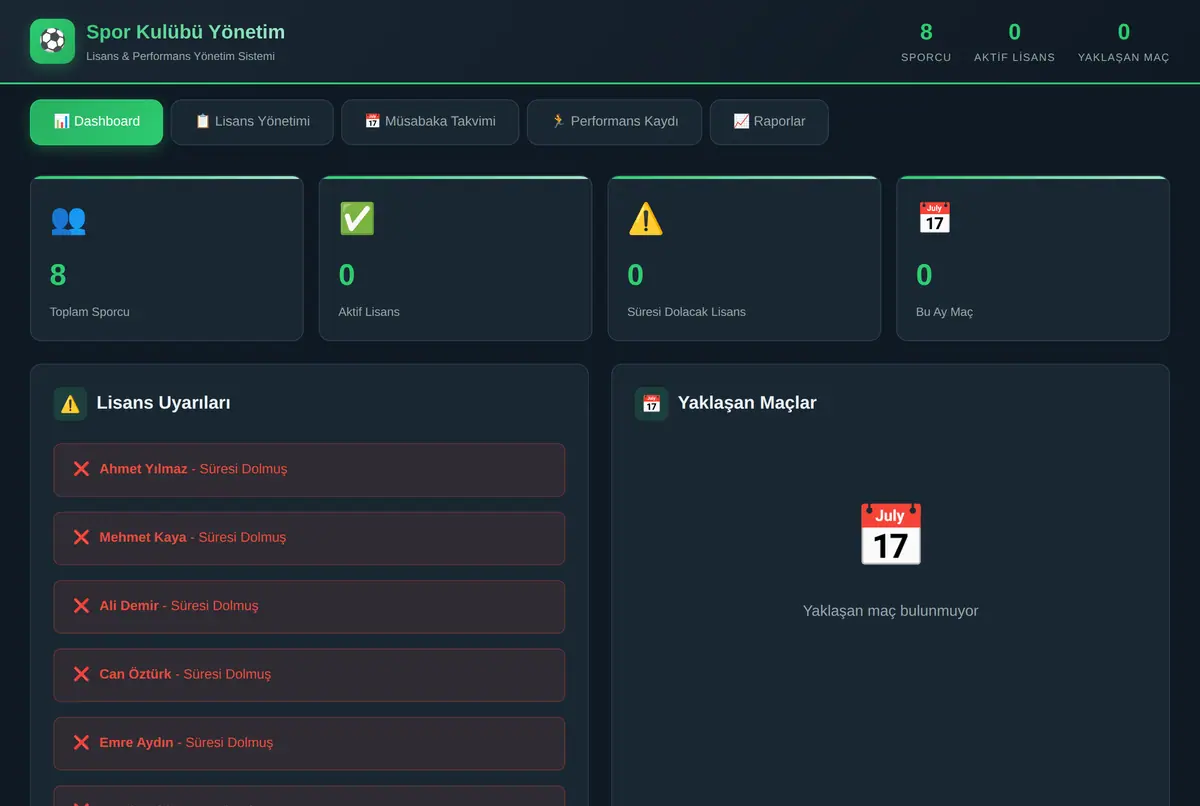Click warning icon beside Lisans Uyarıları heading

click(70, 404)
